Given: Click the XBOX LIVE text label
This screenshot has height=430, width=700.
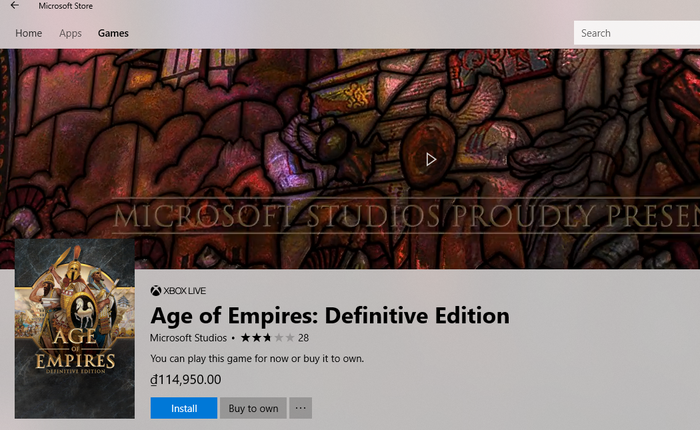Looking at the screenshot, I should [187, 291].
